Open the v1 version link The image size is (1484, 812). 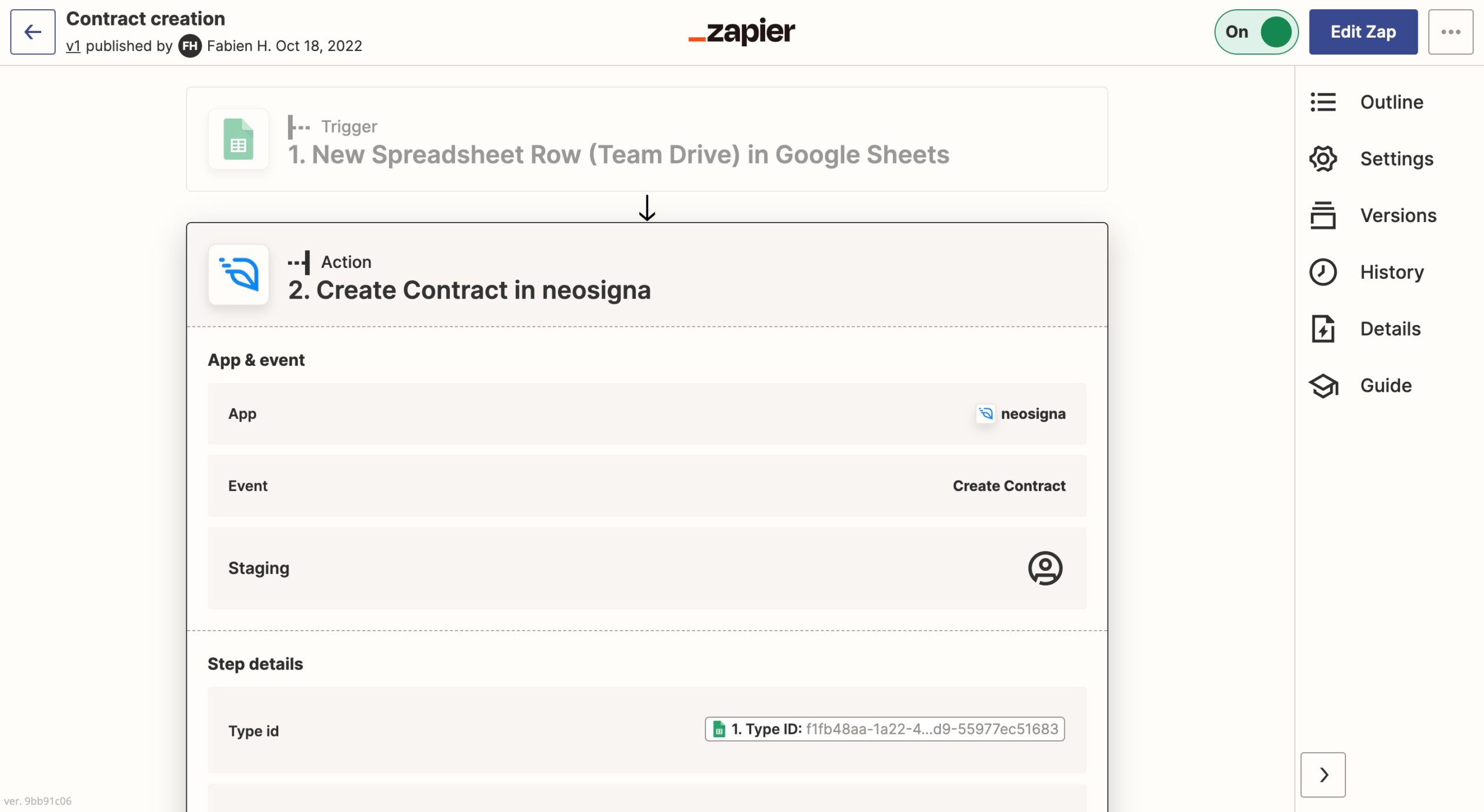point(73,46)
